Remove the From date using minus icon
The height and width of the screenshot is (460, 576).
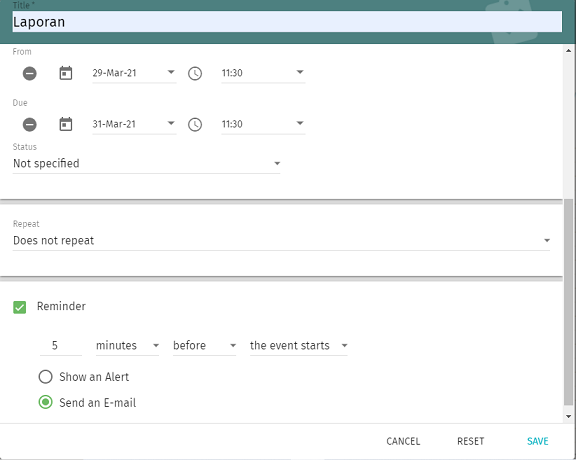click(x=30, y=73)
